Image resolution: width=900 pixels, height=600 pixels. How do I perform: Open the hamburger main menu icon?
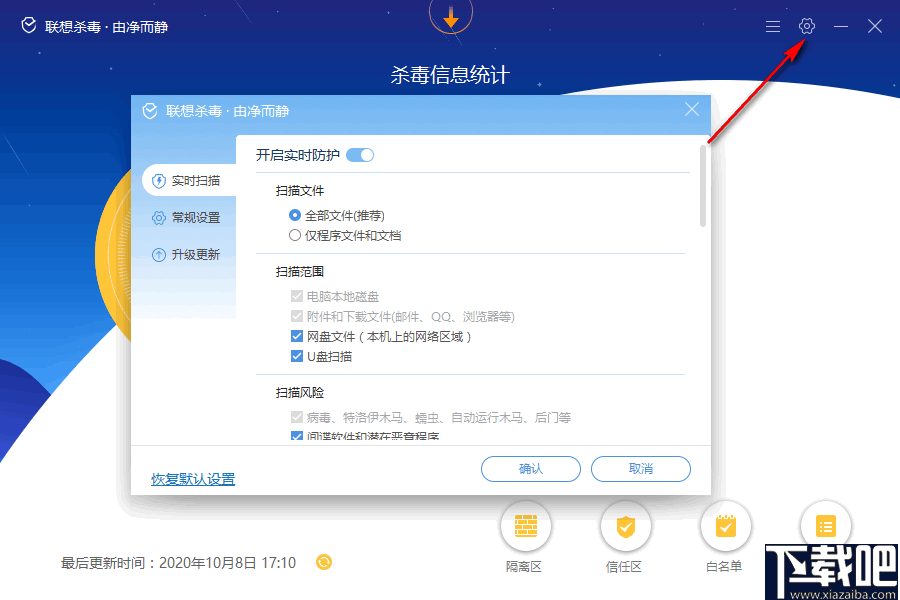pos(772,26)
